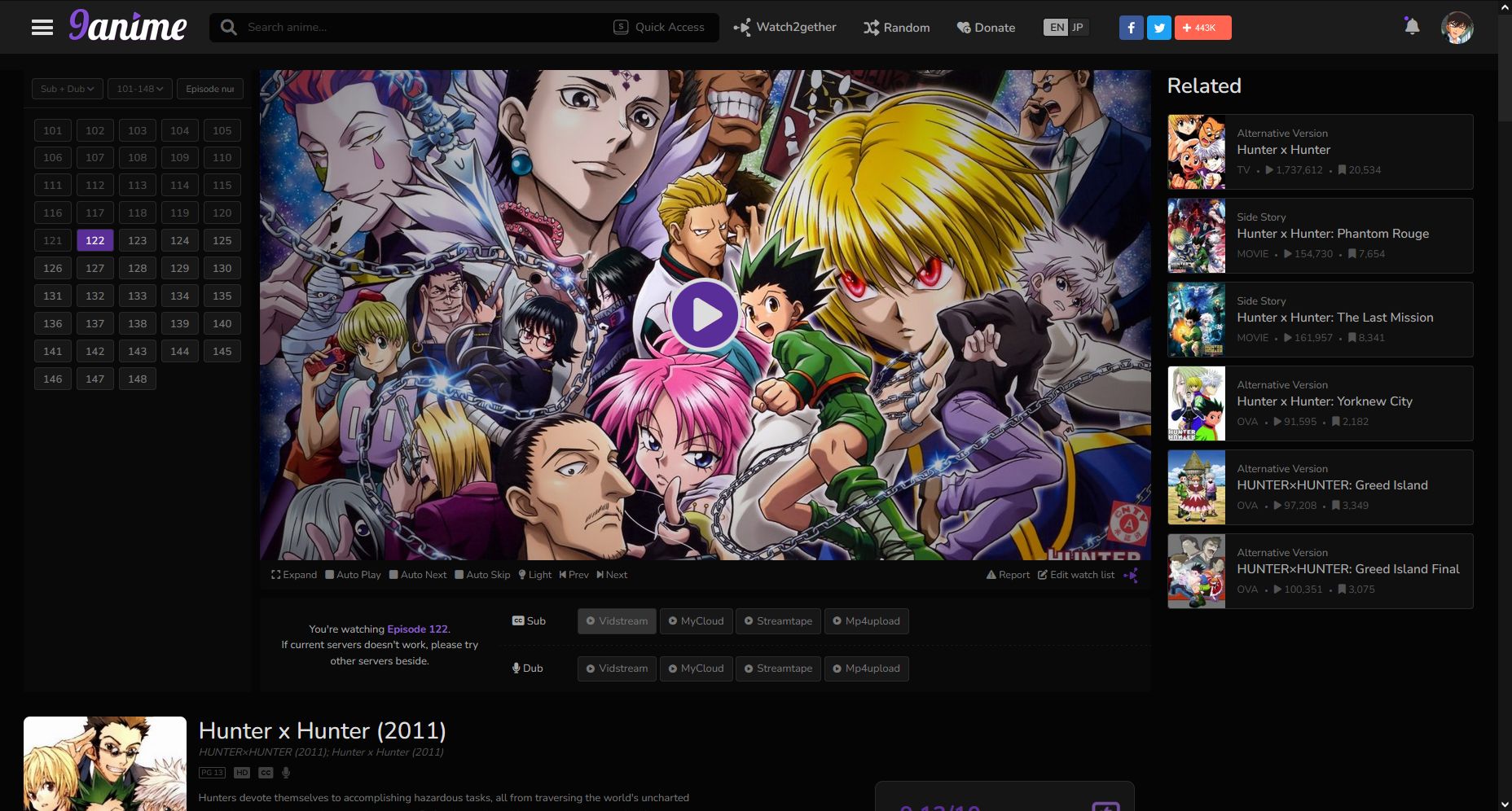Image resolution: width=1512 pixels, height=811 pixels.
Task: Click Edit watch list
Action: pyautogui.click(x=1076, y=575)
